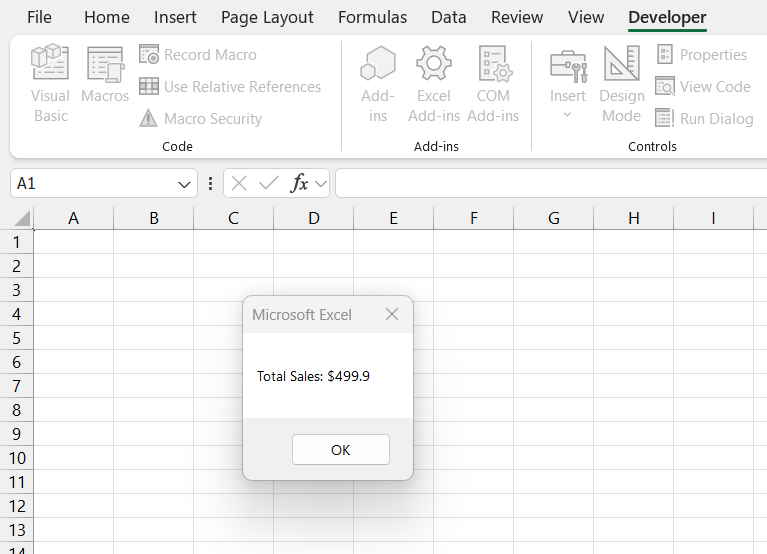
Task: Toggle Design Mode
Action: point(622,84)
